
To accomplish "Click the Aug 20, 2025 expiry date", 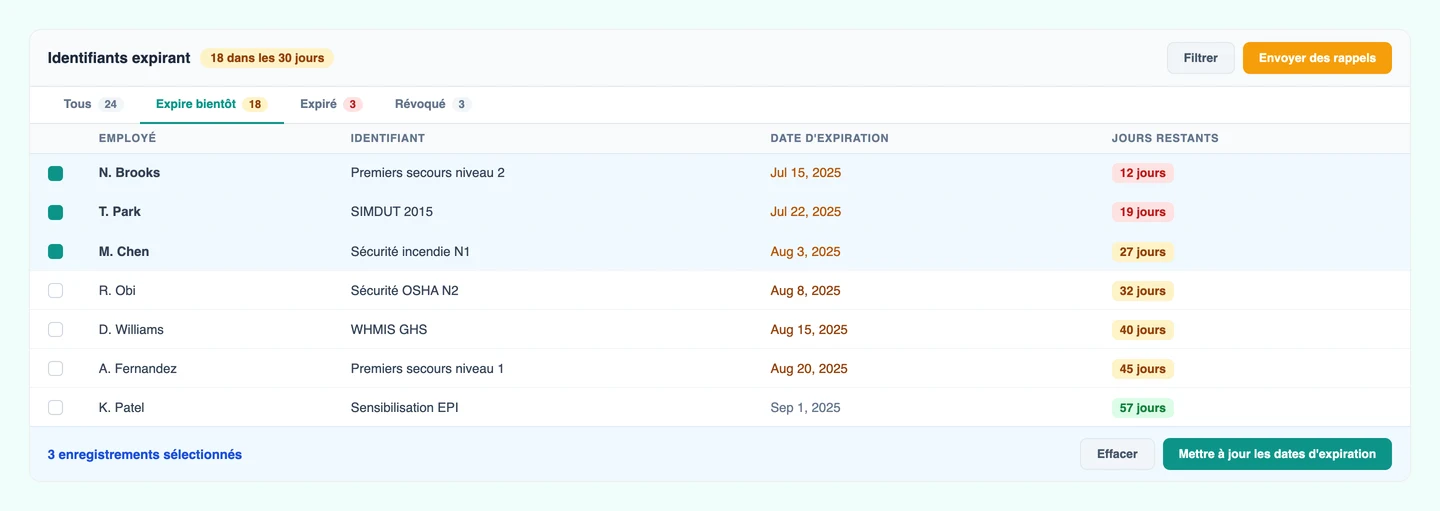I will coord(809,369).
